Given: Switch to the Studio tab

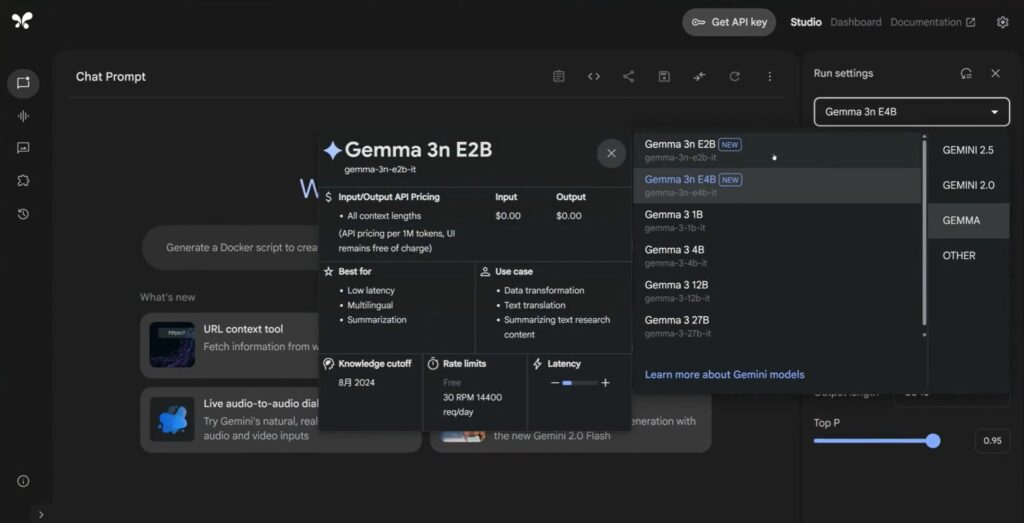Looking at the screenshot, I should (x=806, y=22).
